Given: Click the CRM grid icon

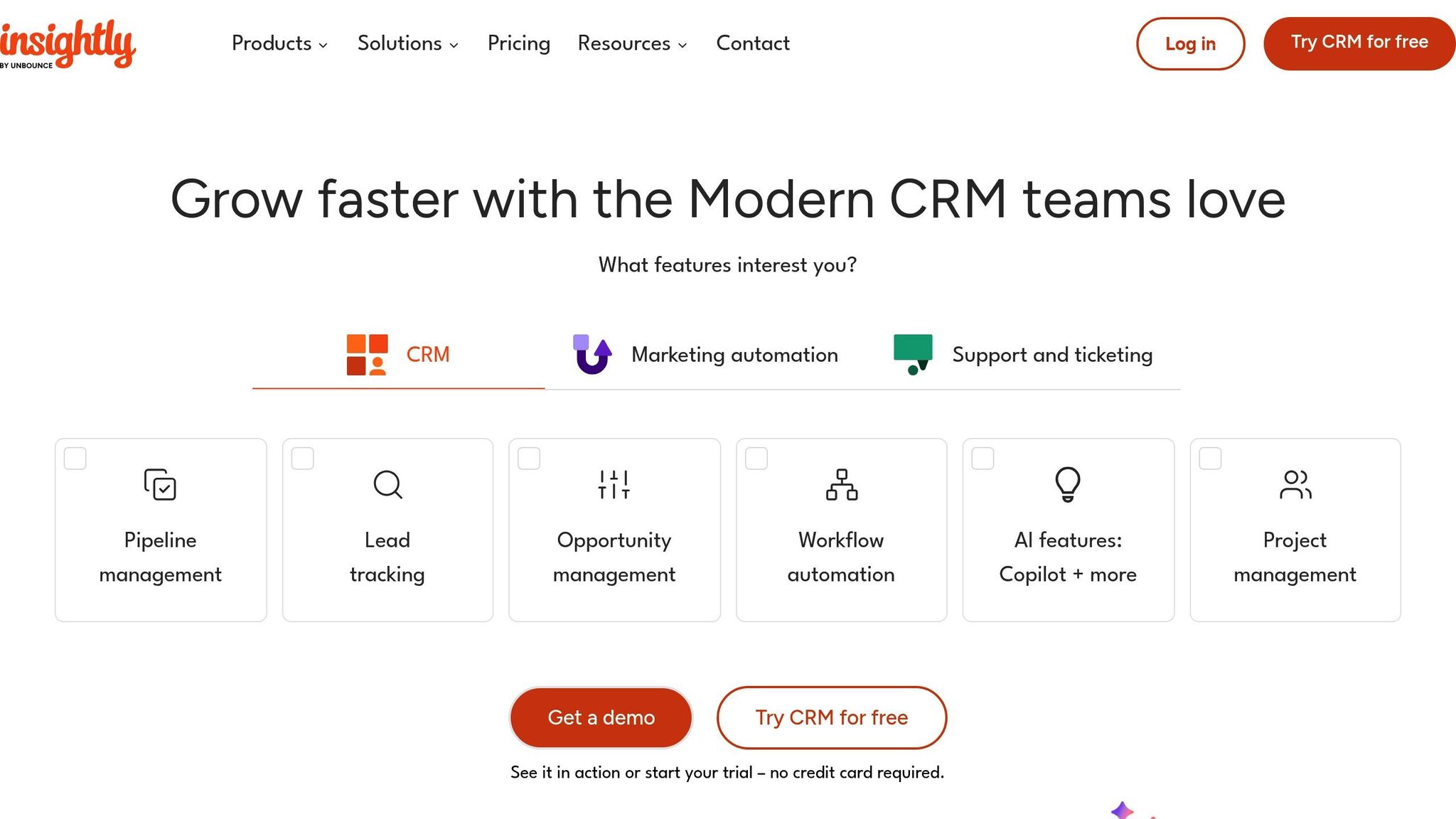Looking at the screenshot, I should (x=367, y=355).
